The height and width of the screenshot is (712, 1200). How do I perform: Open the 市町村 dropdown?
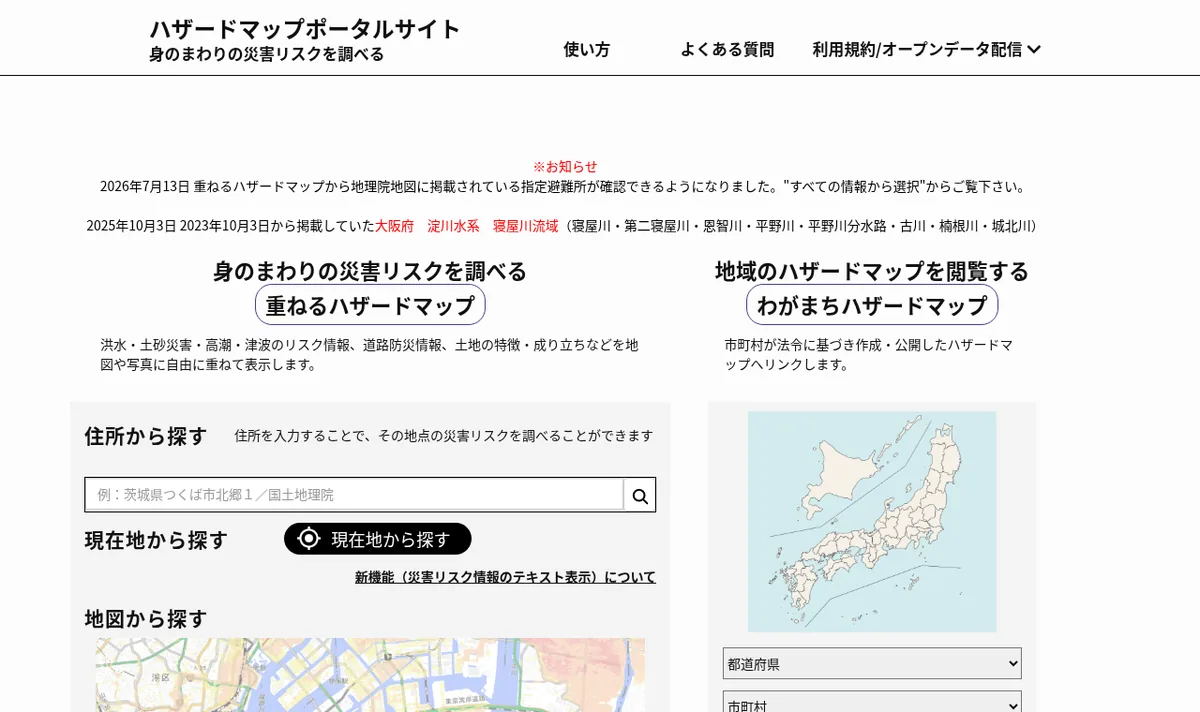(x=872, y=702)
